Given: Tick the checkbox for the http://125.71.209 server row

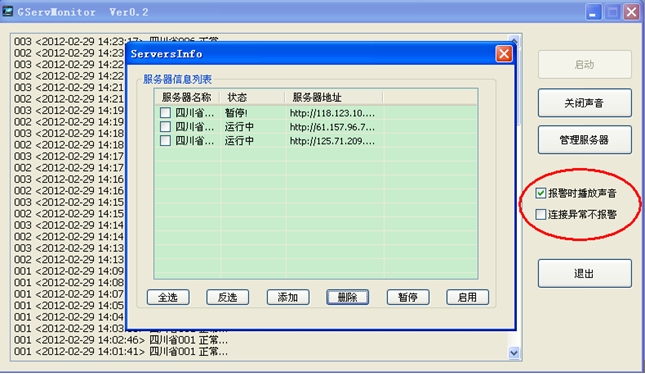Looking at the screenshot, I should click(165, 141).
